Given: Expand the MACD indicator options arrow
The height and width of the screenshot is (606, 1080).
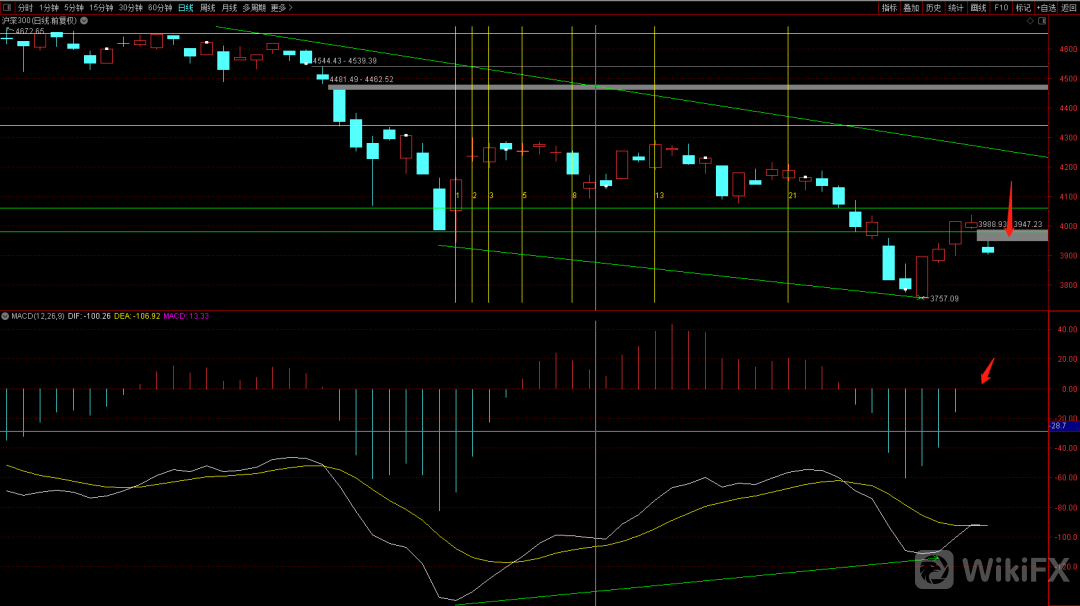Looking at the screenshot, I should click(x=5, y=316).
